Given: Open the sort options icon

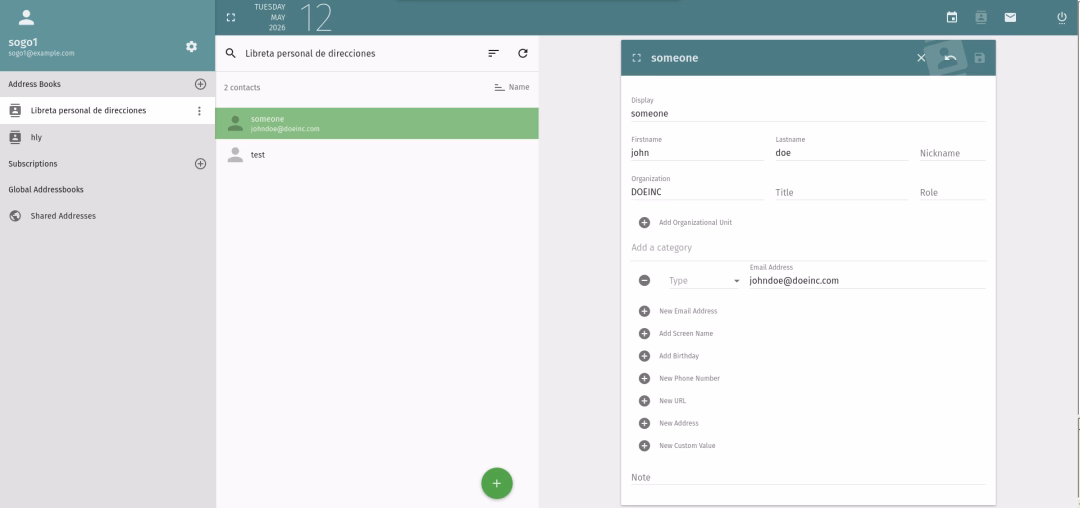Looking at the screenshot, I should click(493, 53).
